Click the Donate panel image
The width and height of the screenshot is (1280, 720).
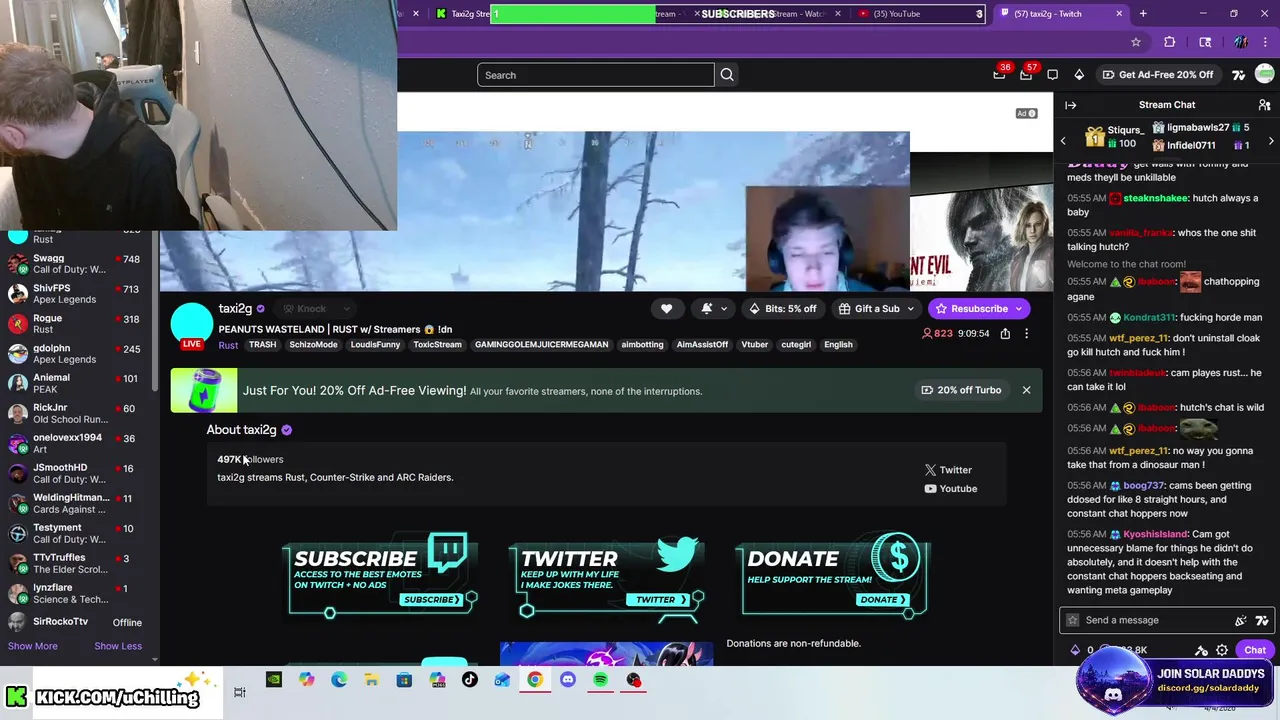click(834, 576)
